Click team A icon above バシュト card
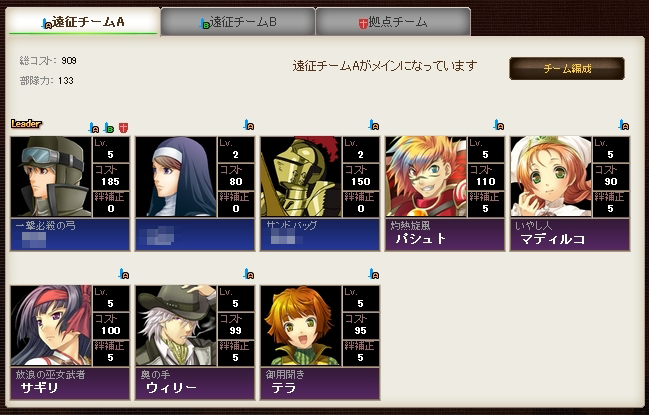The height and width of the screenshot is (415, 649). pos(498,125)
